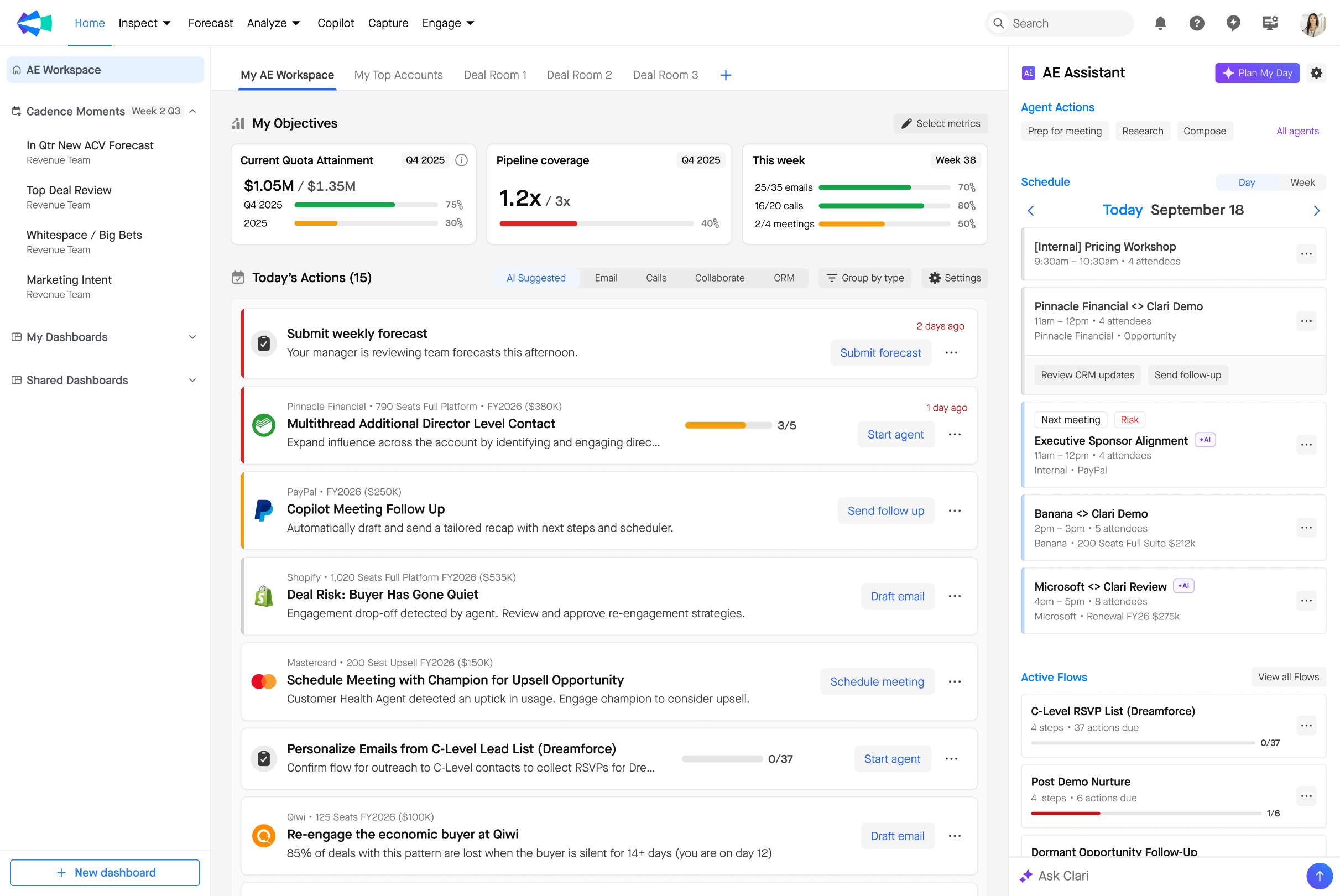
Task: Click the Clari logo
Action: click(x=34, y=23)
